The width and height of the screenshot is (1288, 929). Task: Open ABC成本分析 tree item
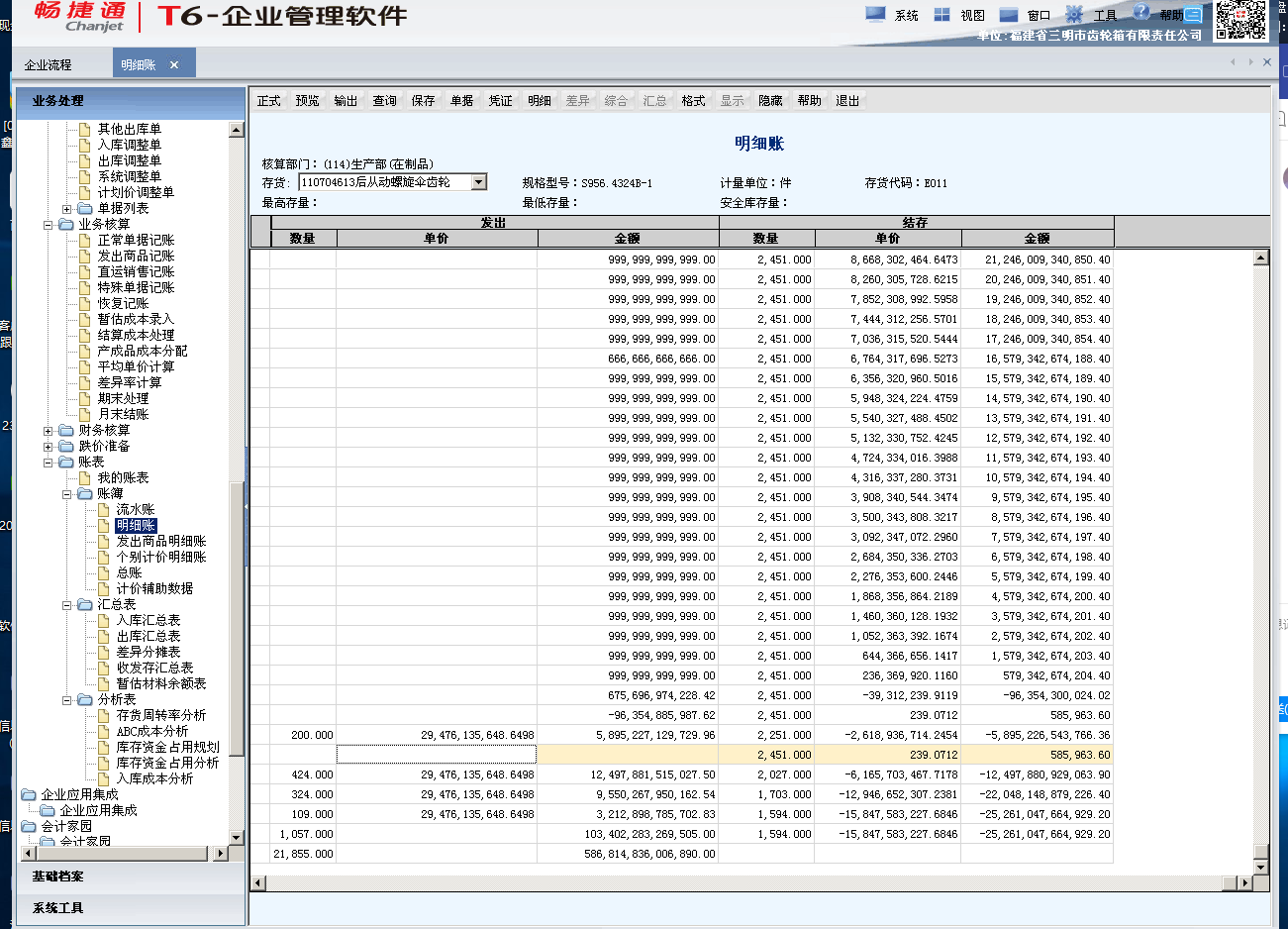click(151, 731)
